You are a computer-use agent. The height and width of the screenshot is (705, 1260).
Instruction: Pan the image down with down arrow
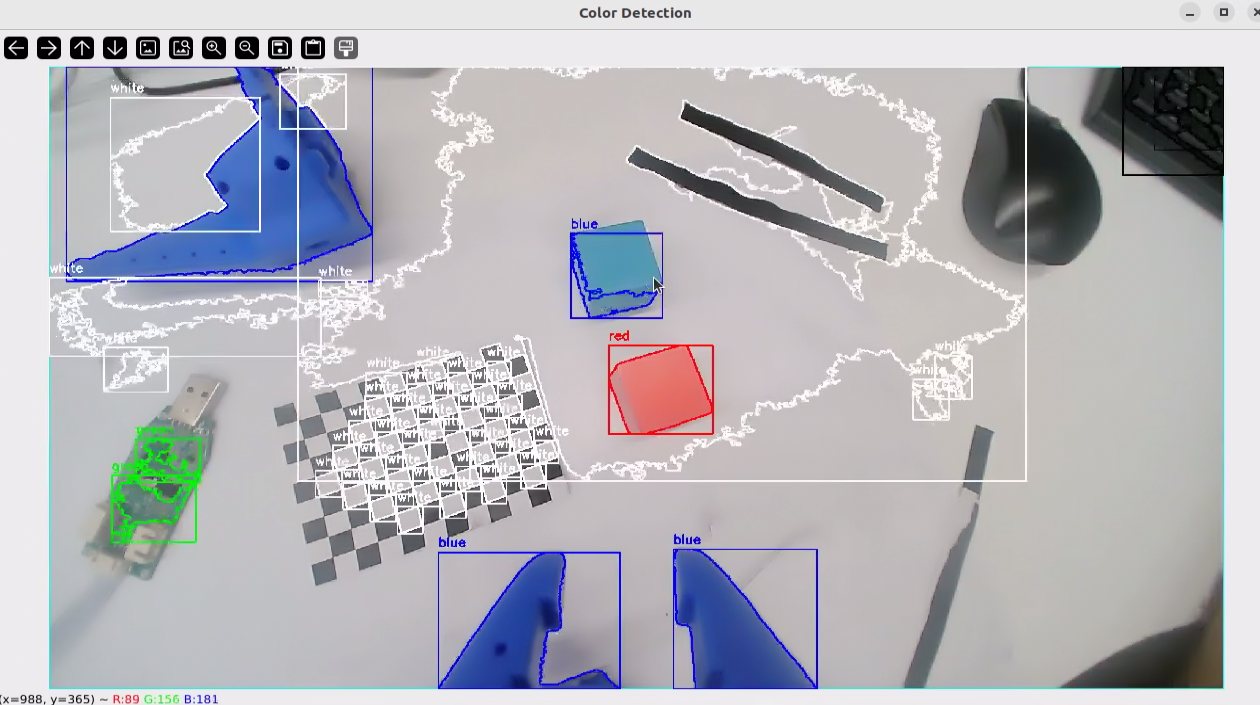(115, 48)
